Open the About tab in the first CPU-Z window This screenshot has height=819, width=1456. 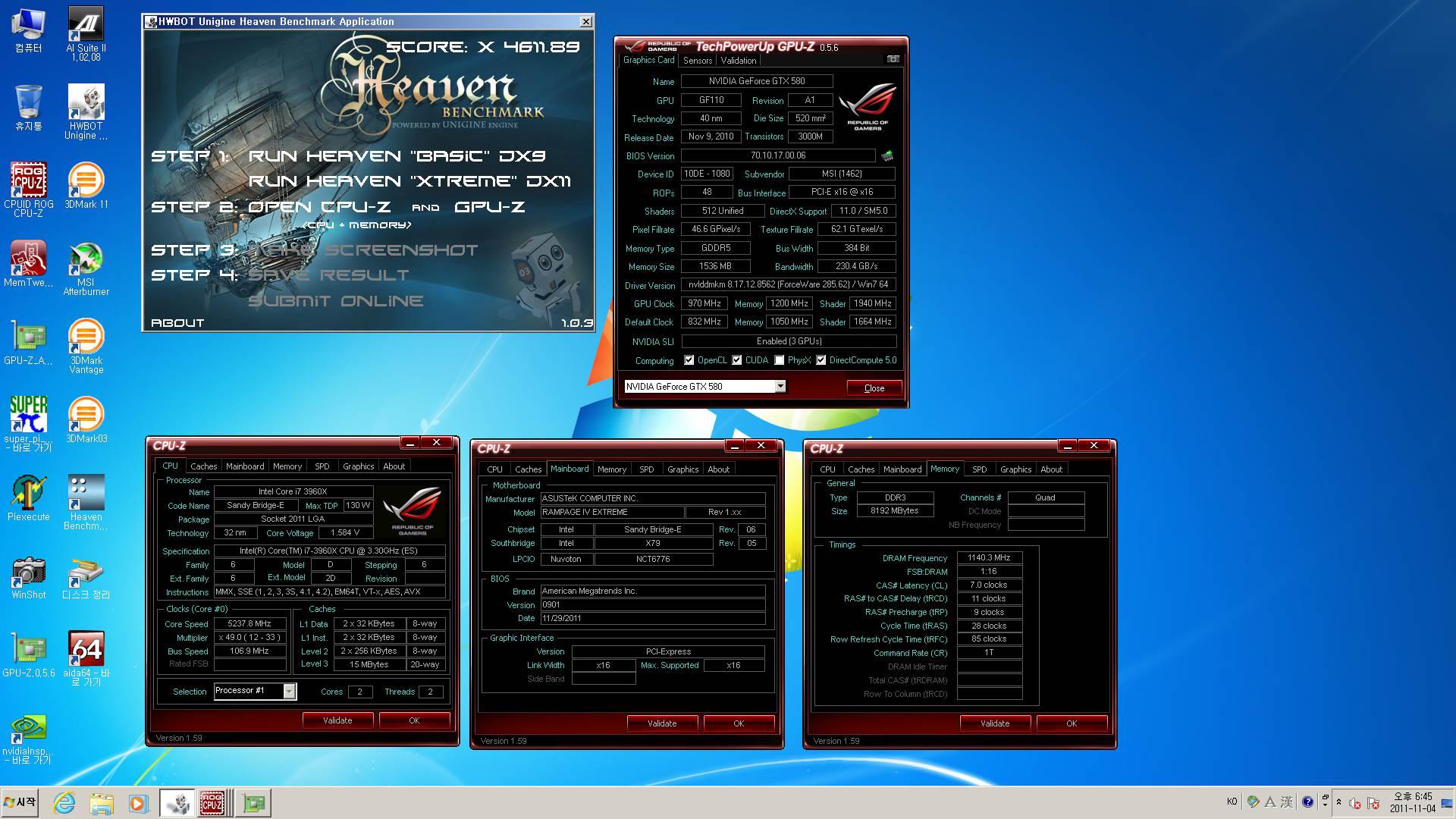394,466
